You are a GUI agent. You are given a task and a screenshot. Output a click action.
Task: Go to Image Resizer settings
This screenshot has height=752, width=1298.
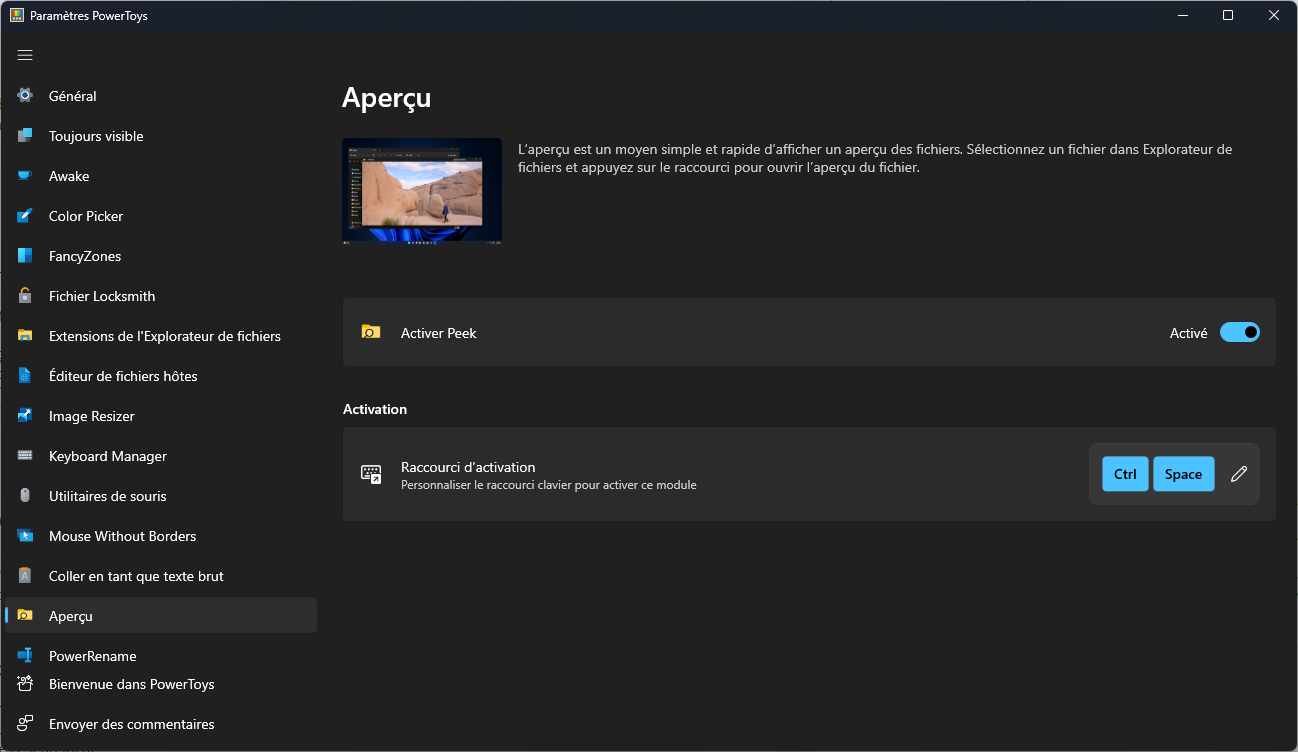(x=161, y=416)
